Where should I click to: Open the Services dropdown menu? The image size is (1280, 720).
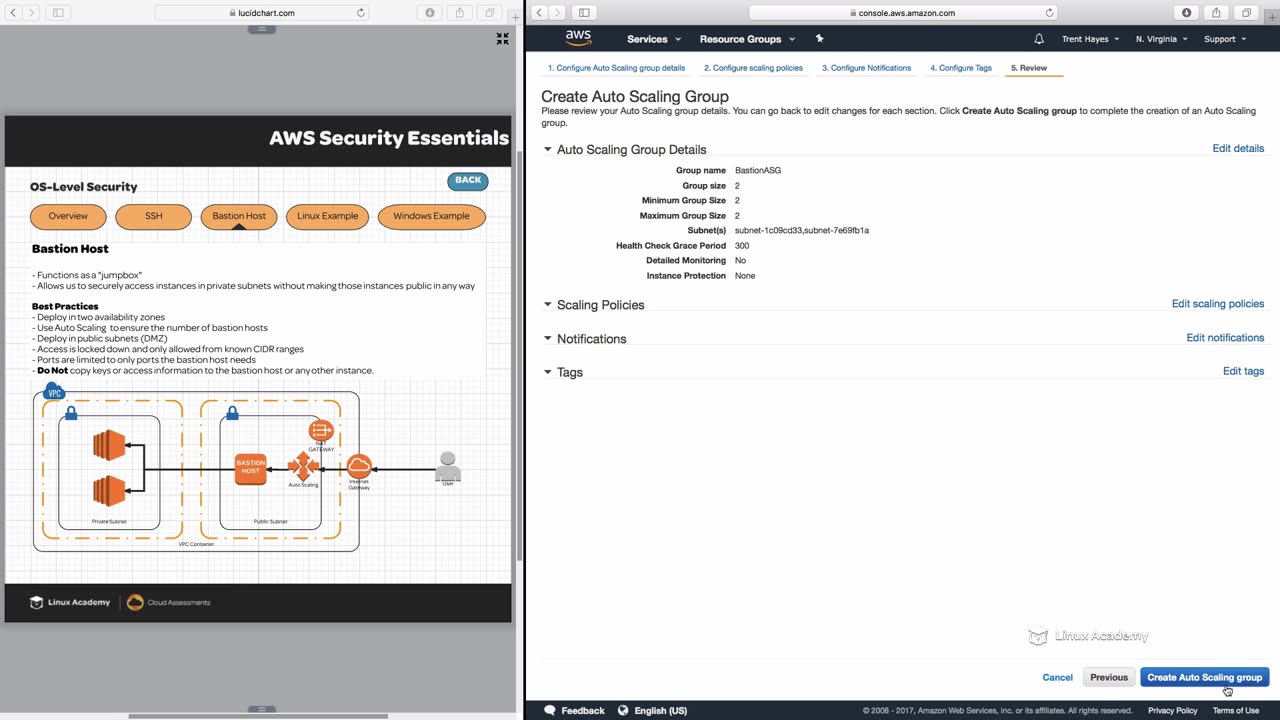tap(654, 39)
